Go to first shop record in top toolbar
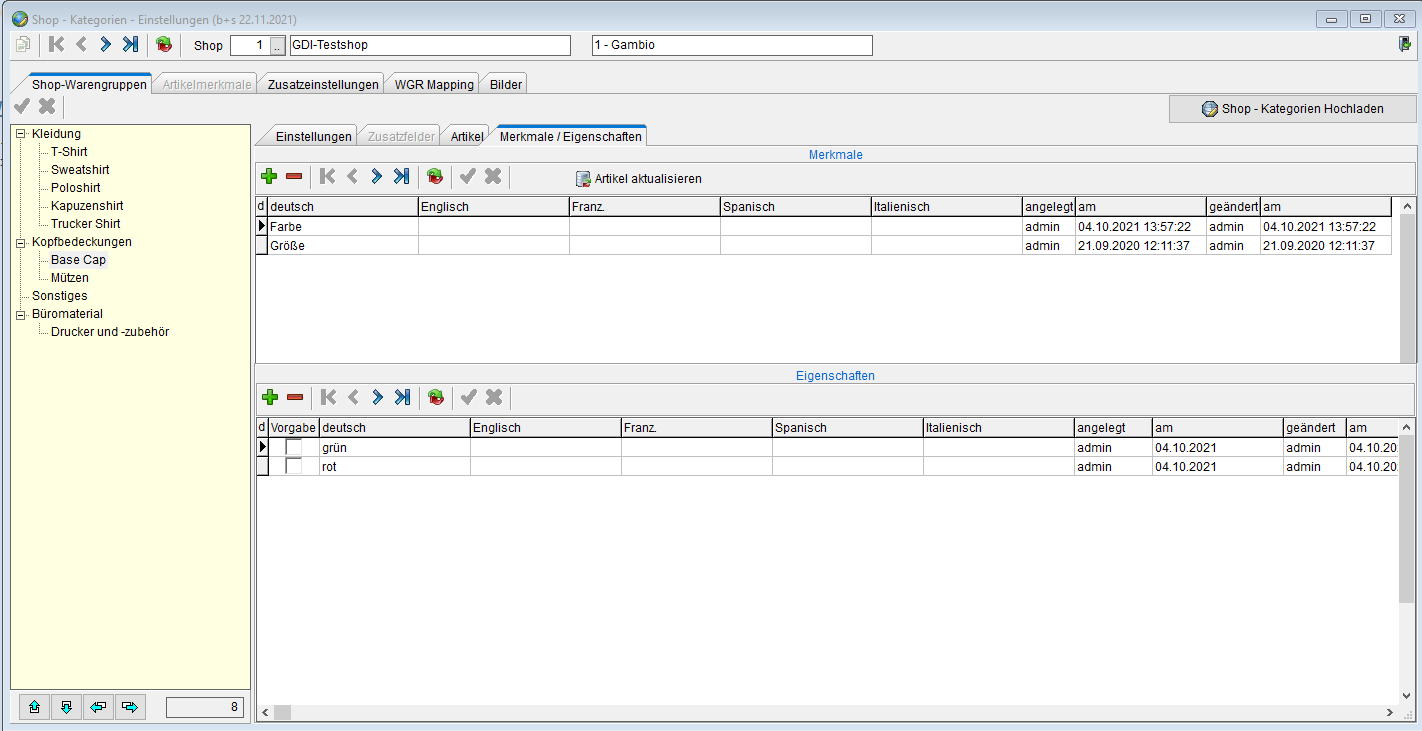This screenshot has width=1422, height=731. [x=56, y=44]
